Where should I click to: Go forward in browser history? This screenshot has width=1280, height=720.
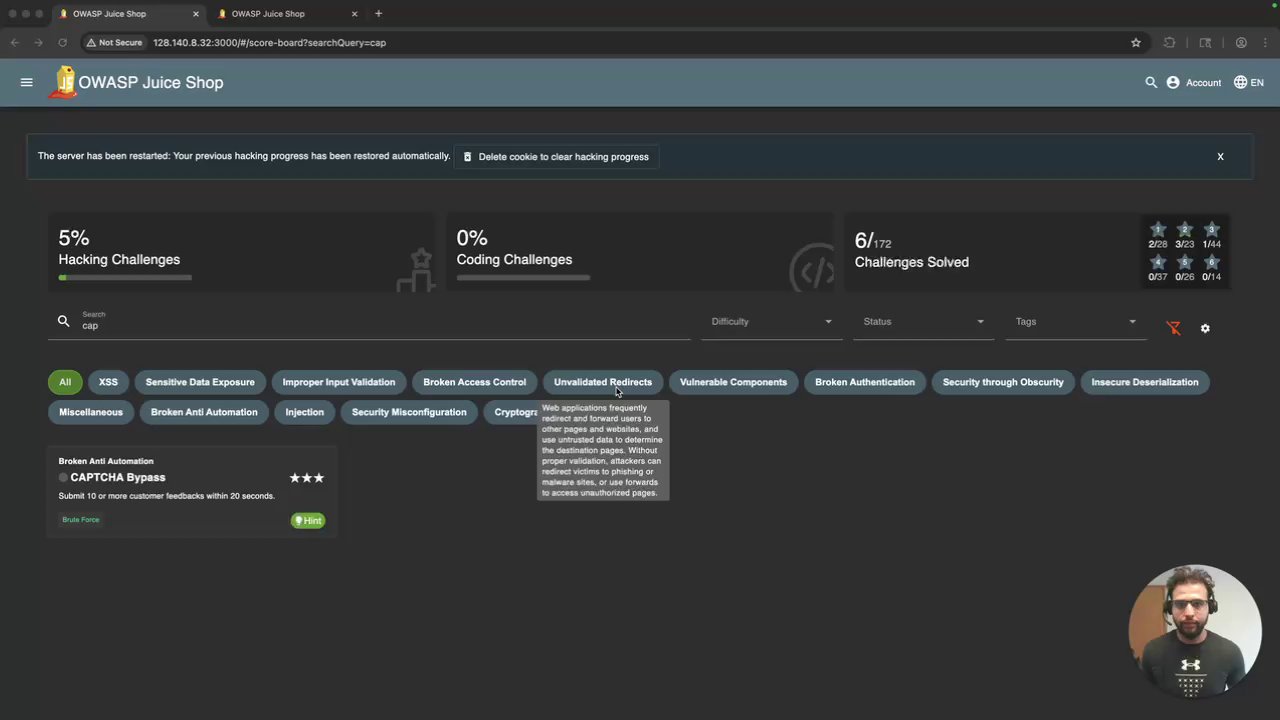pyautogui.click(x=38, y=43)
